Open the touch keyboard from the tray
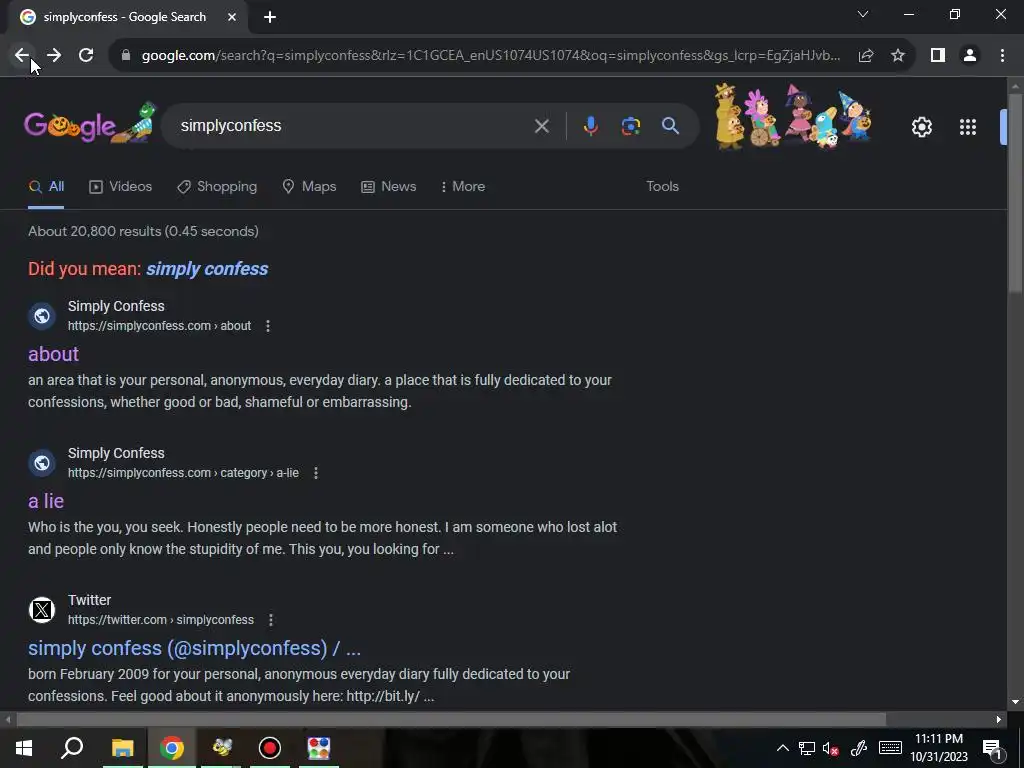 pyautogui.click(x=890, y=748)
